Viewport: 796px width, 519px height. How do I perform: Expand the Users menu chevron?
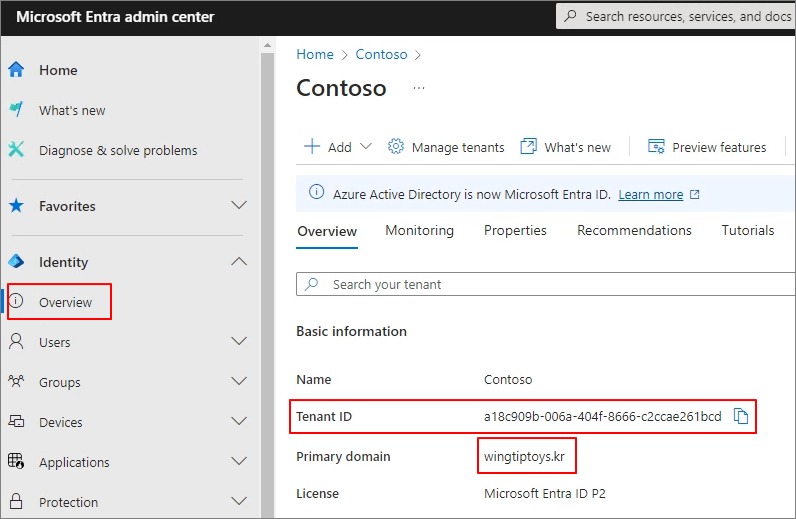tap(239, 341)
